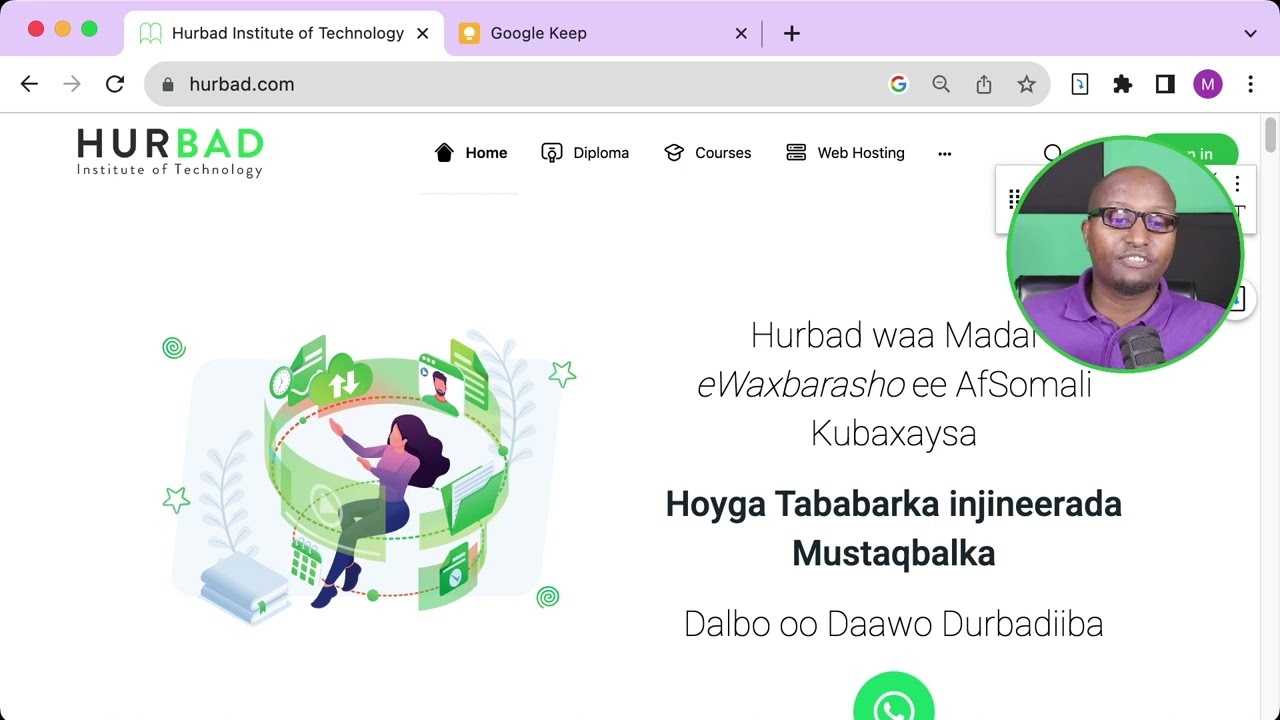Image resolution: width=1280 pixels, height=720 pixels.
Task: Close the Hurbad Institute of Technology tab
Action: click(x=422, y=33)
